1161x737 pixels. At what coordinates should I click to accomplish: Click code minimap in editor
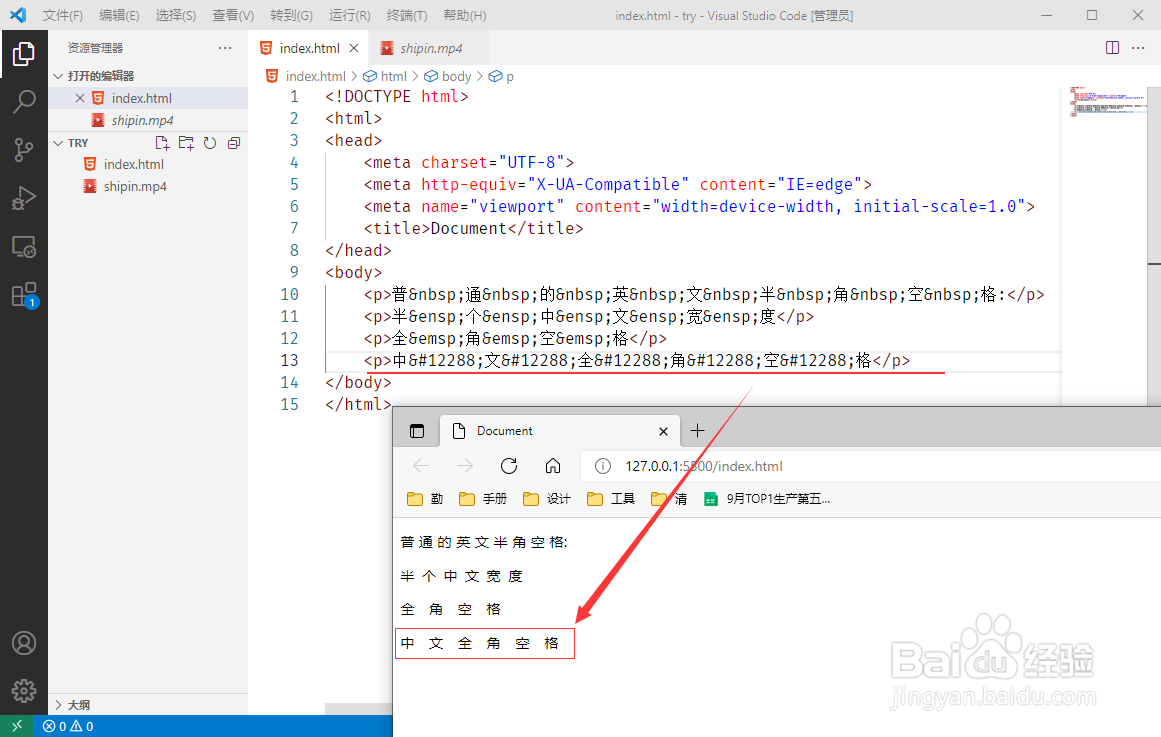1106,101
